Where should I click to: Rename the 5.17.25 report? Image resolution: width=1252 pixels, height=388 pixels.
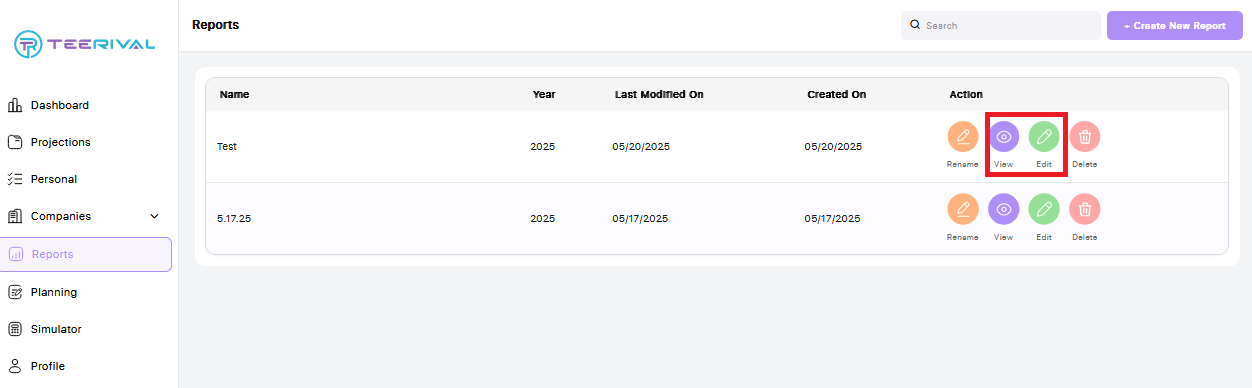pyautogui.click(x=962, y=209)
